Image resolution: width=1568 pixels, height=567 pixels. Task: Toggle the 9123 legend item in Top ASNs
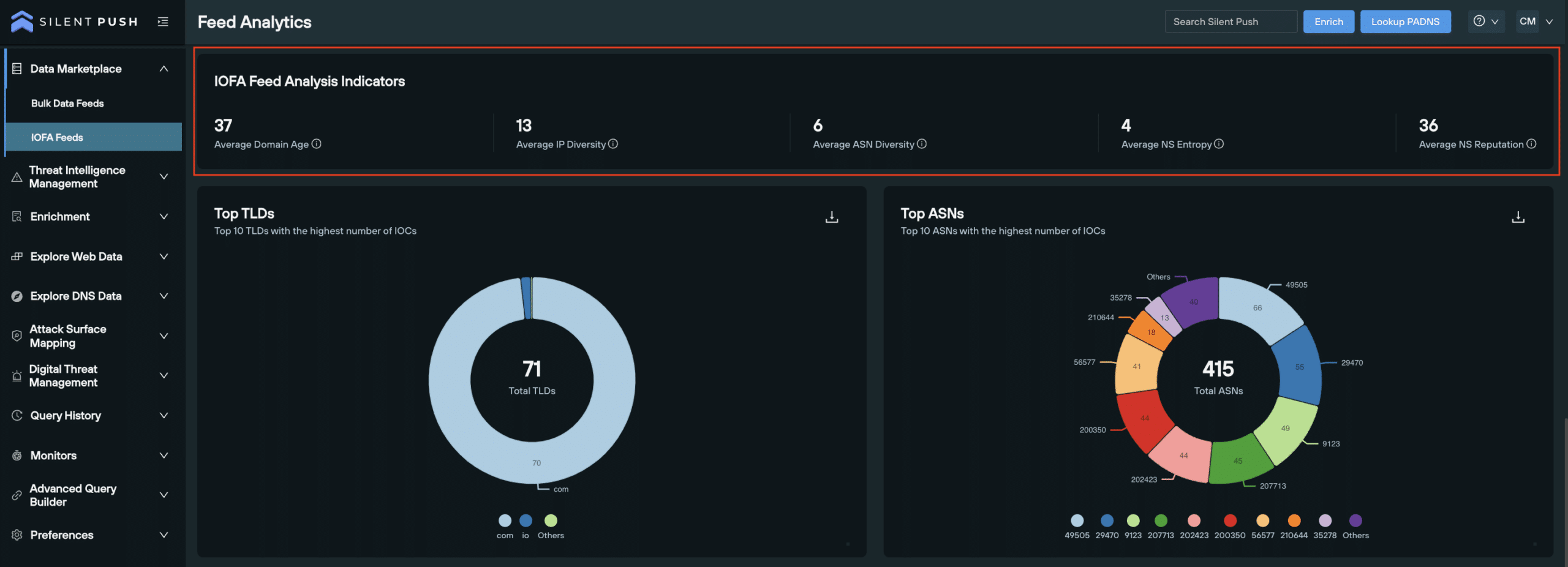point(1133,526)
